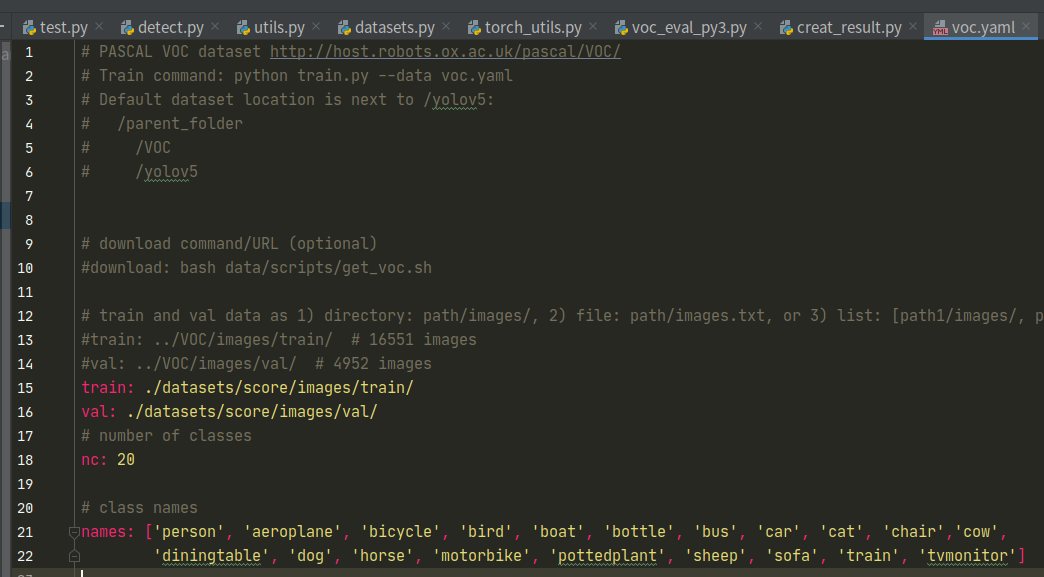Click the 'tvmonitor' class name
The image size is (1044, 577).
pyautogui.click(x=967, y=555)
